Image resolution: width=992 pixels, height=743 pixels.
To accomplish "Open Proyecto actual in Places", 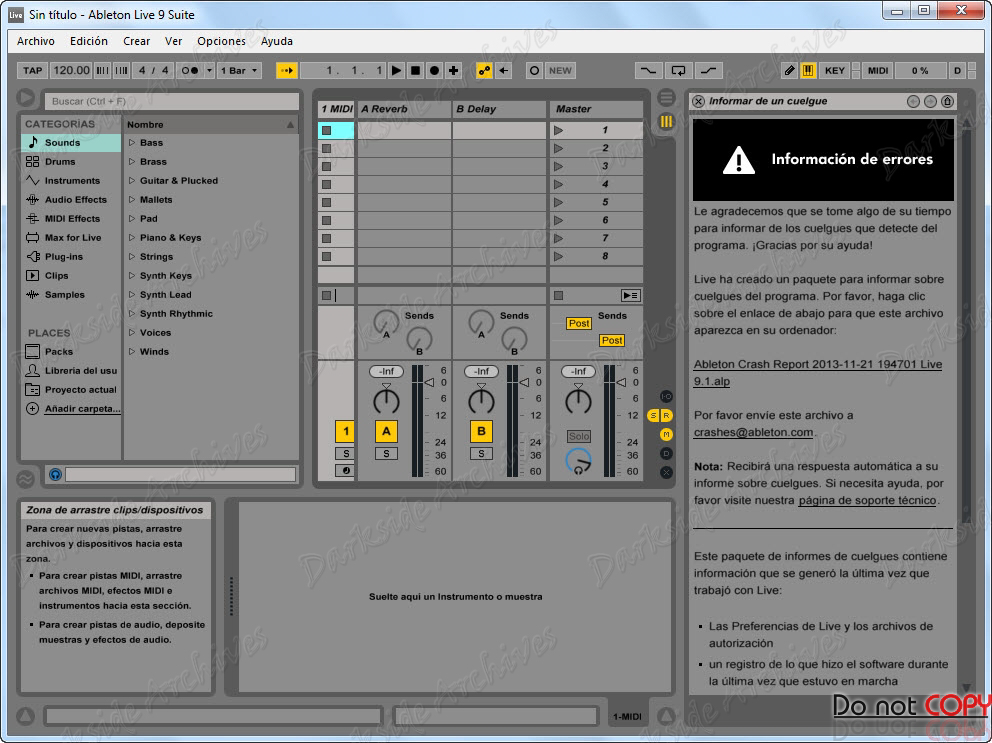I will (71, 389).
